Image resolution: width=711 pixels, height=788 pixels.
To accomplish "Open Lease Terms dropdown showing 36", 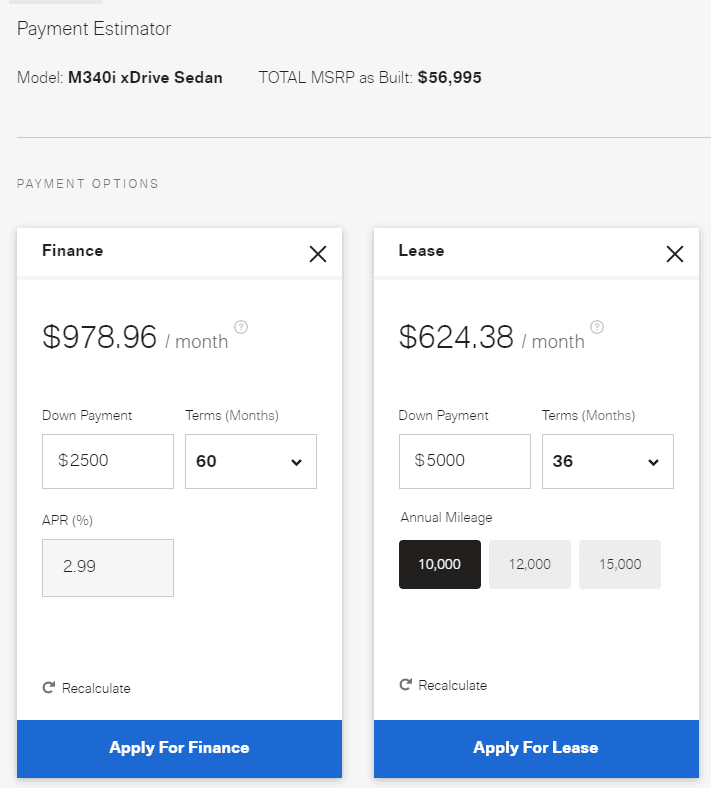I will 607,461.
